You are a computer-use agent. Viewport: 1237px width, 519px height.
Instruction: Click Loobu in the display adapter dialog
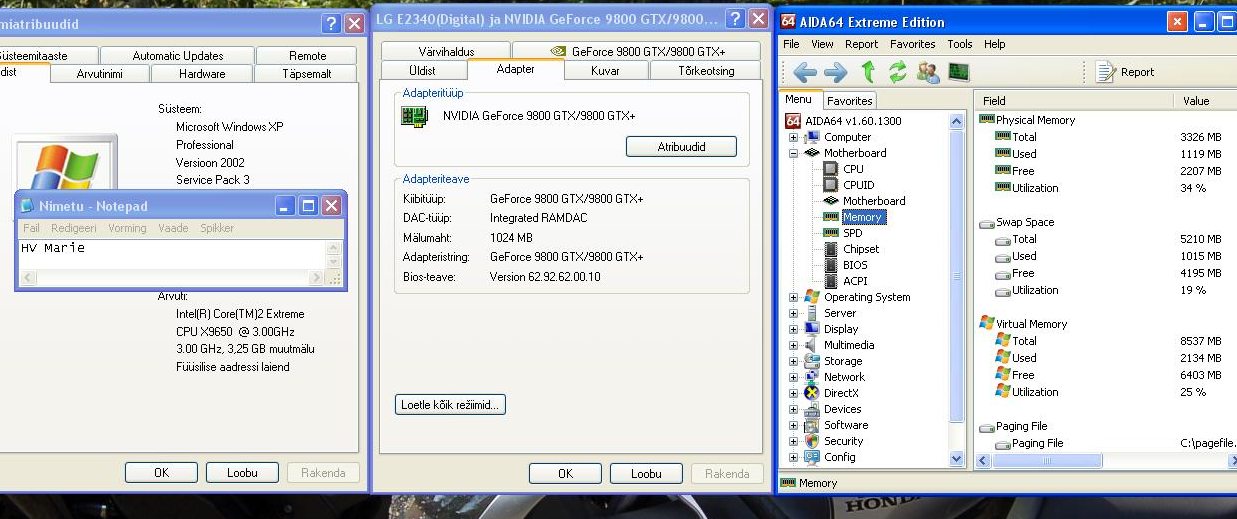click(646, 473)
